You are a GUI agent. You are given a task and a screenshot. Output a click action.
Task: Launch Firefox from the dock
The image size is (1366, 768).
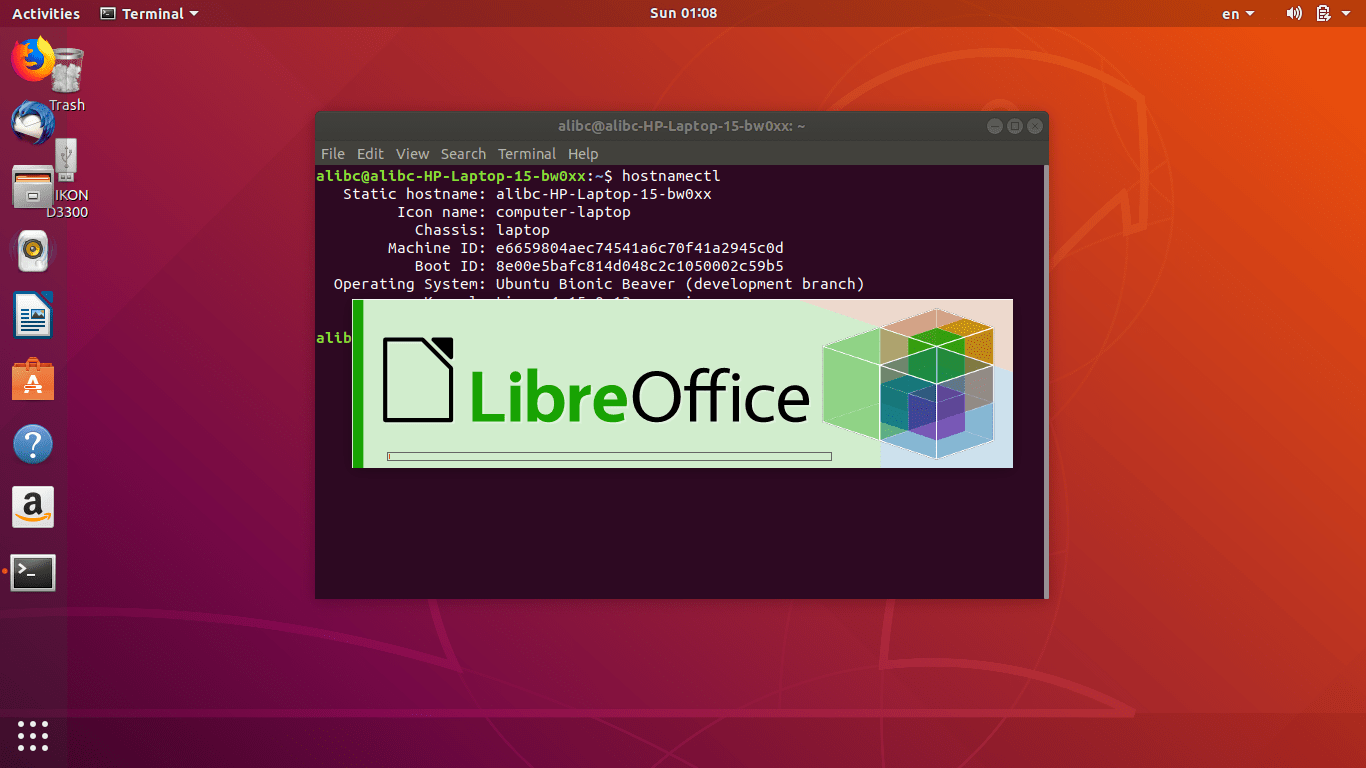(33, 58)
